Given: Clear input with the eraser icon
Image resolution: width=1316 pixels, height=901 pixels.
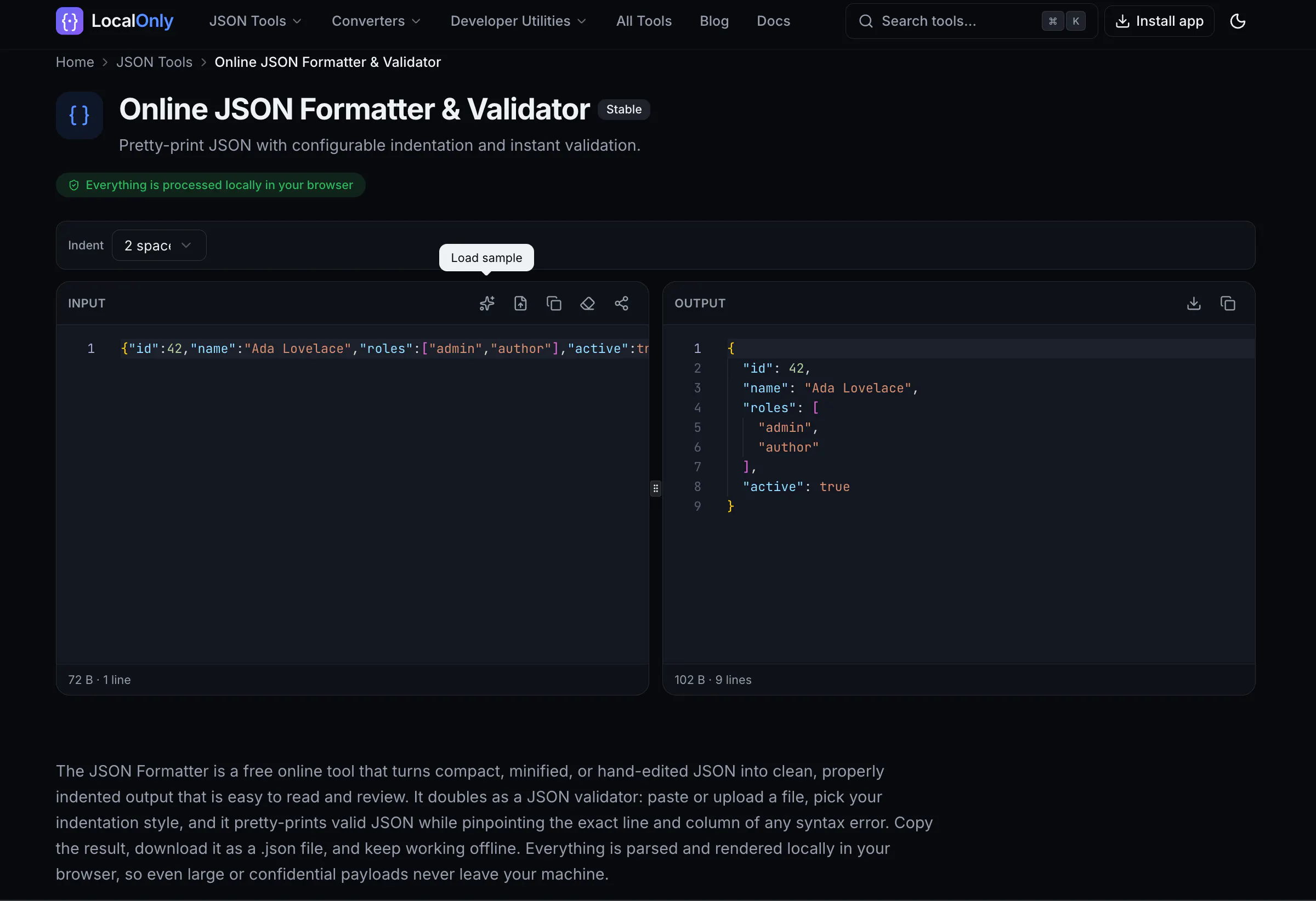Looking at the screenshot, I should point(588,304).
